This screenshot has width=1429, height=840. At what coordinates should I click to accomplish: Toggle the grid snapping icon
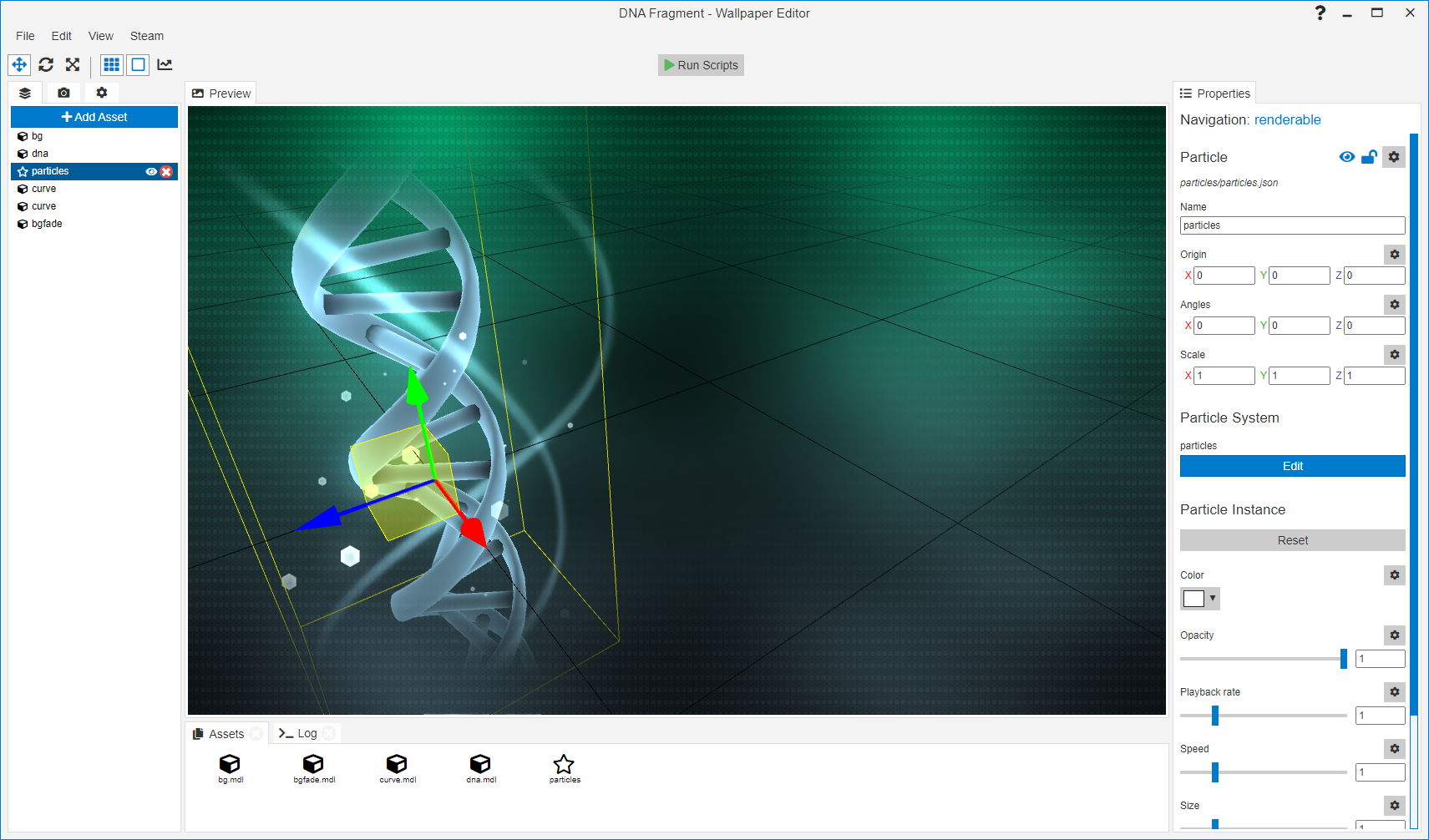pyautogui.click(x=111, y=64)
